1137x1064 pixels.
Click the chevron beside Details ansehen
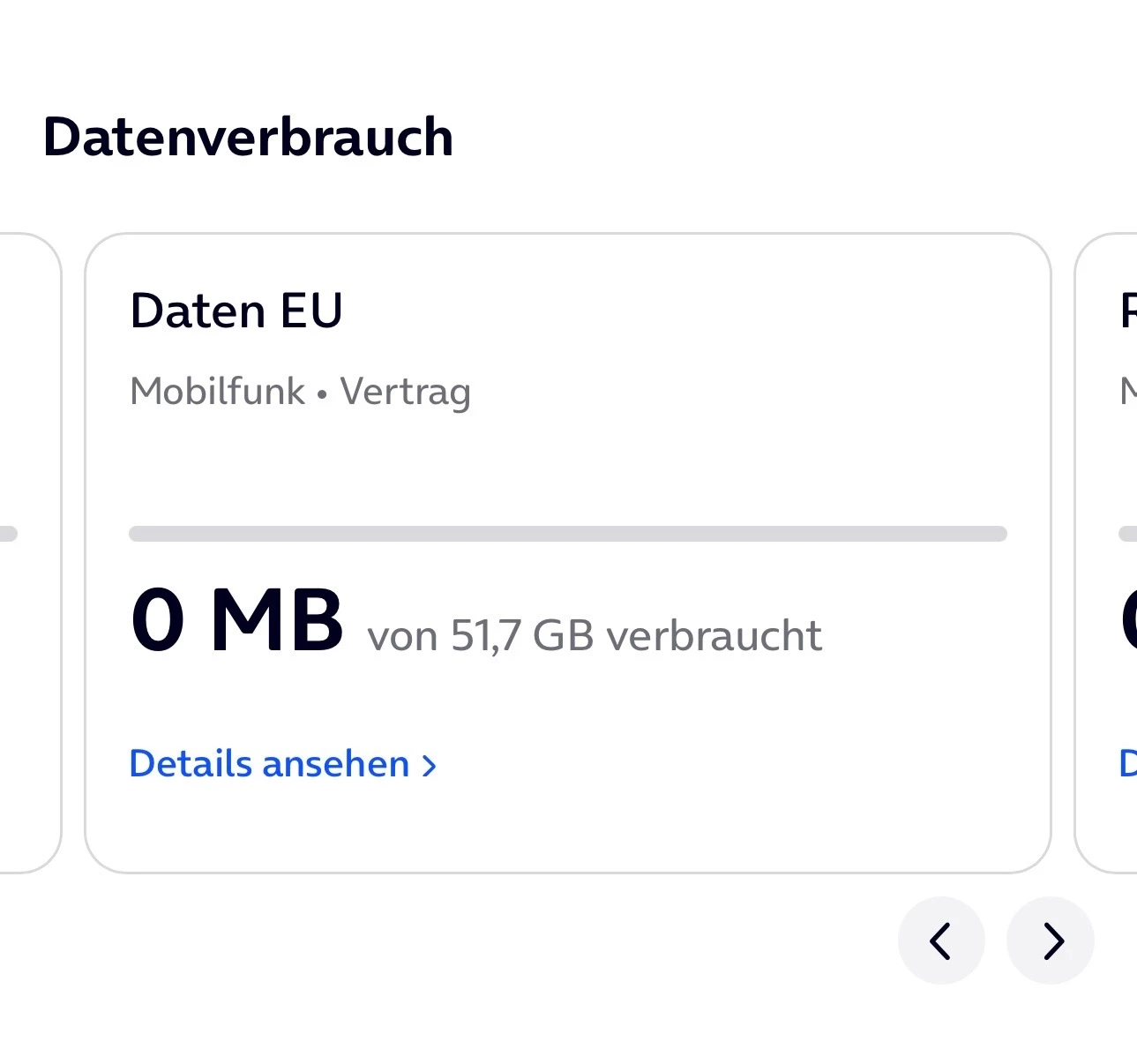(x=430, y=766)
